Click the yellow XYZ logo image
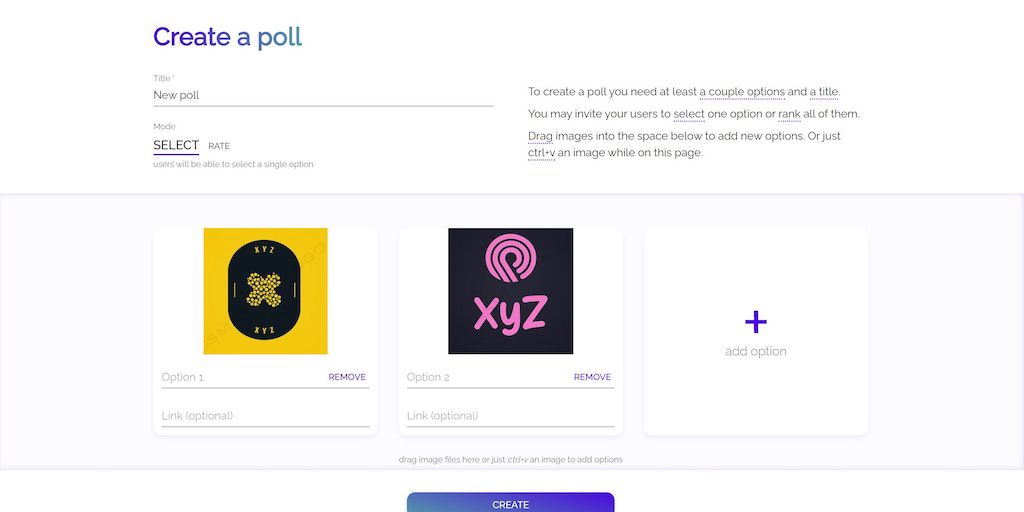The width and height of the screenshot is (1024, 512). pos(265,291)
